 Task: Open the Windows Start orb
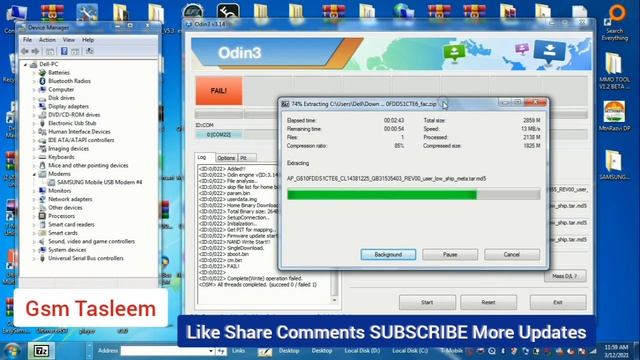11,351
